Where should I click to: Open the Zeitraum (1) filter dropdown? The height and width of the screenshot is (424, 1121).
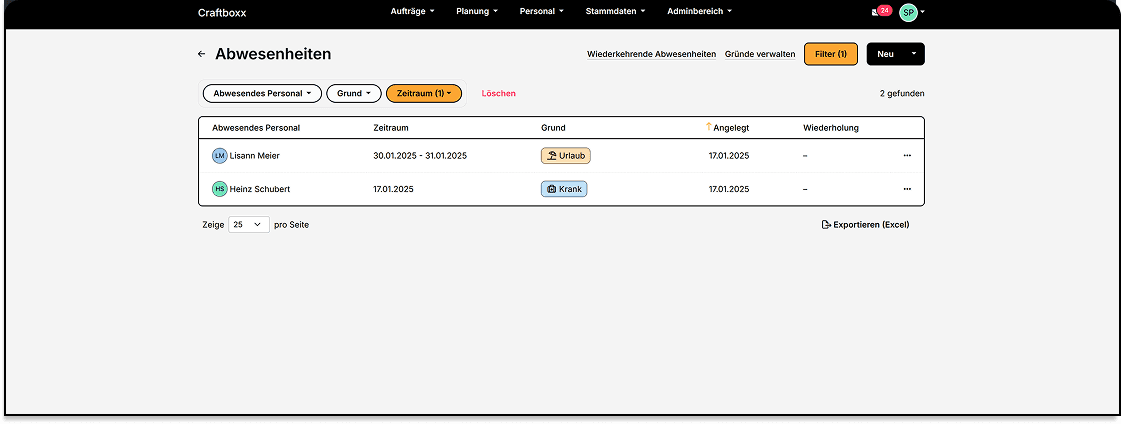[x=424, y=94]
